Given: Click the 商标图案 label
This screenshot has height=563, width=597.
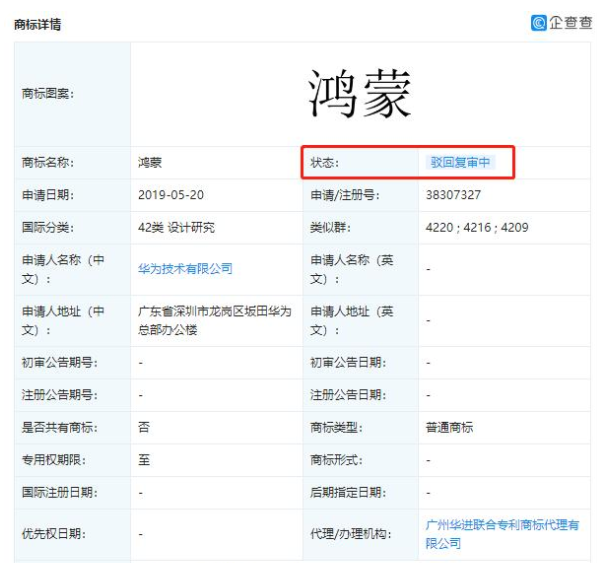Looking at the screenshot, I should pyautogui.click(x=48, y=94).
